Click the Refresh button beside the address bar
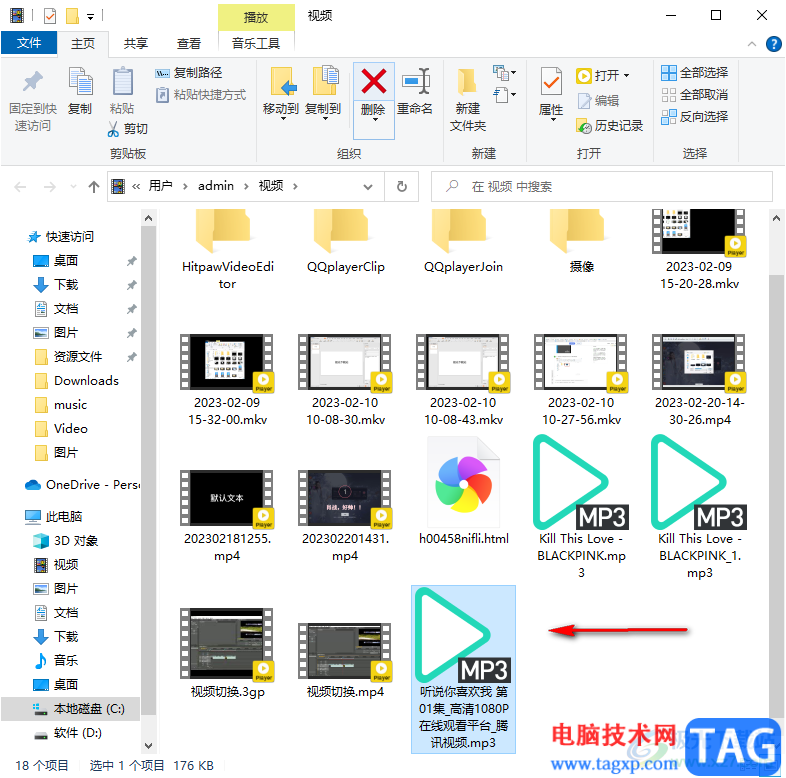 point(402,186)
